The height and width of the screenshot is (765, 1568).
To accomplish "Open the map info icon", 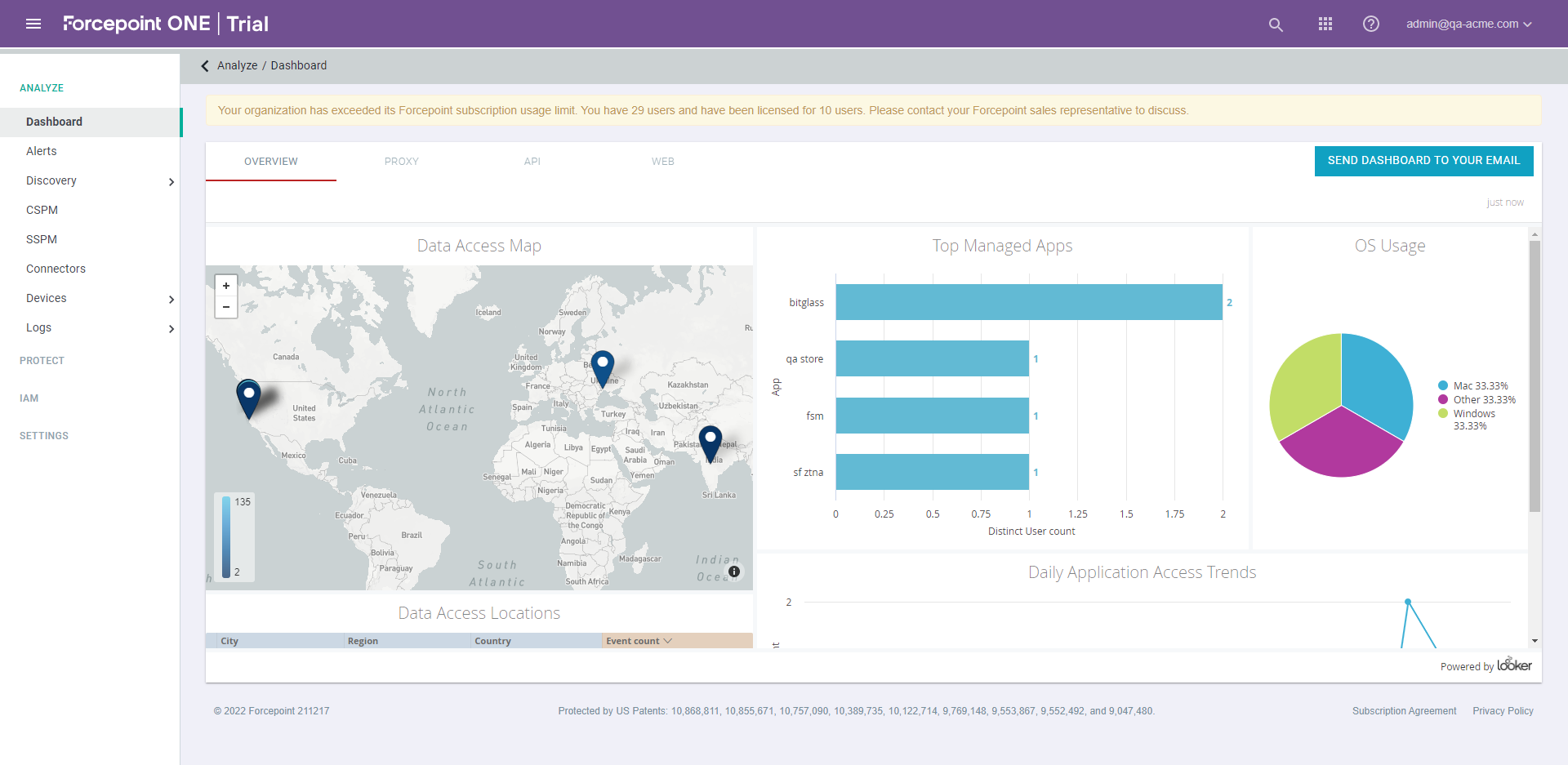I will click(734, 572).
